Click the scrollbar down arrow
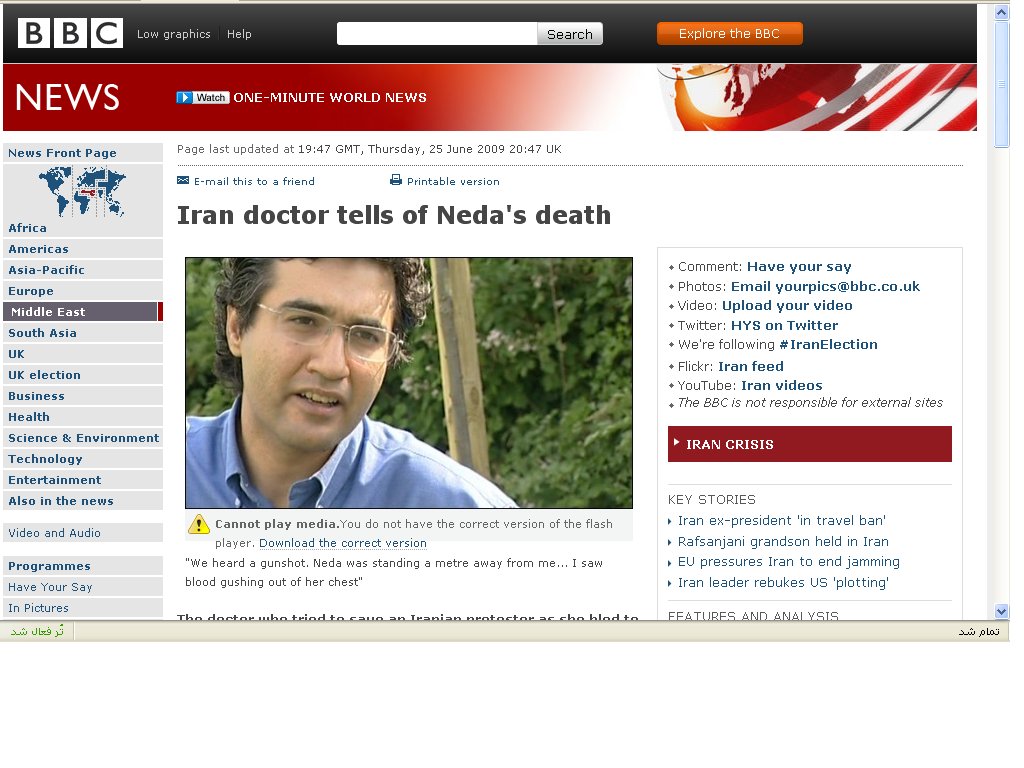The height and width of the screenshot is (768, 1024). click(1002, 611)
